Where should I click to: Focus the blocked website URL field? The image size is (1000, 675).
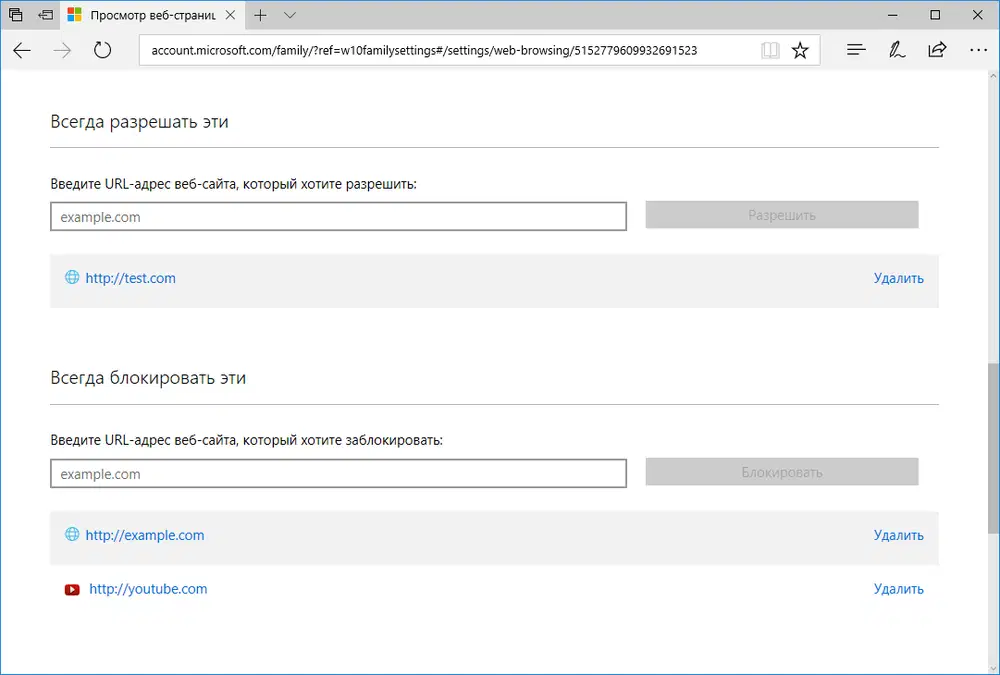point(338,474)
